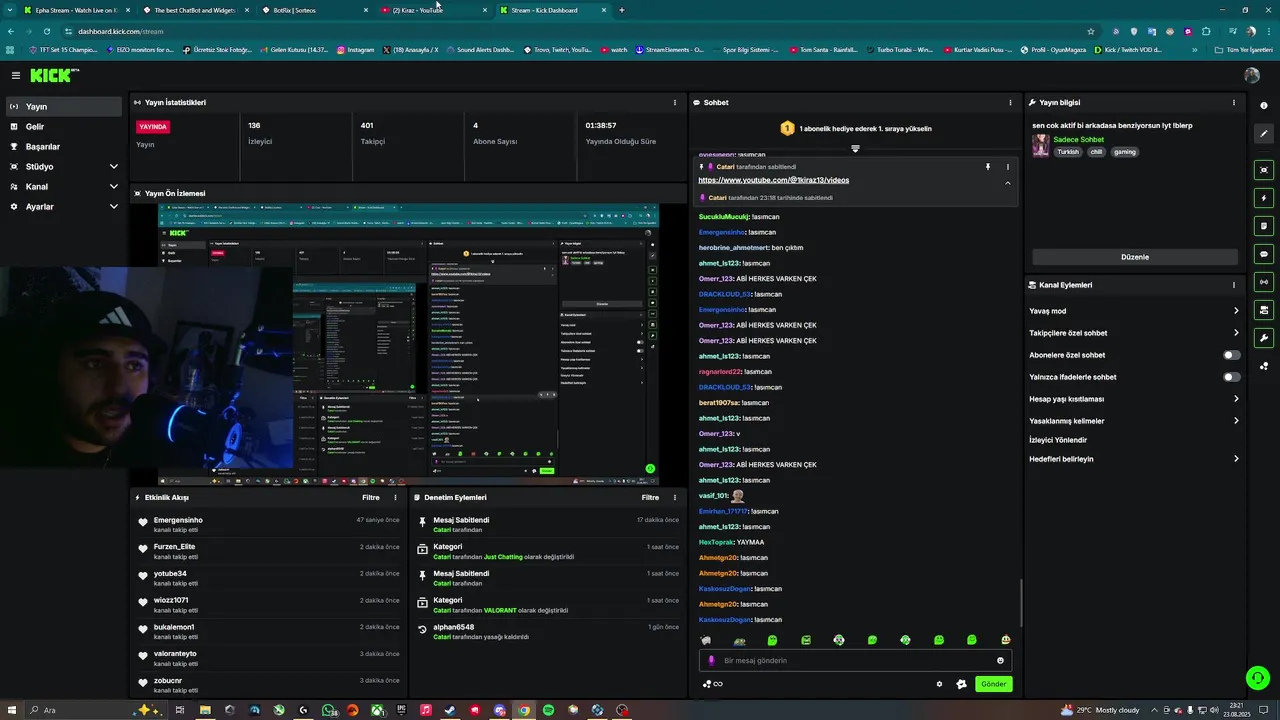Click the pencil edit icon in the right sidebar
Viewport: 1280px width, 720px height.
point(1264,133)
